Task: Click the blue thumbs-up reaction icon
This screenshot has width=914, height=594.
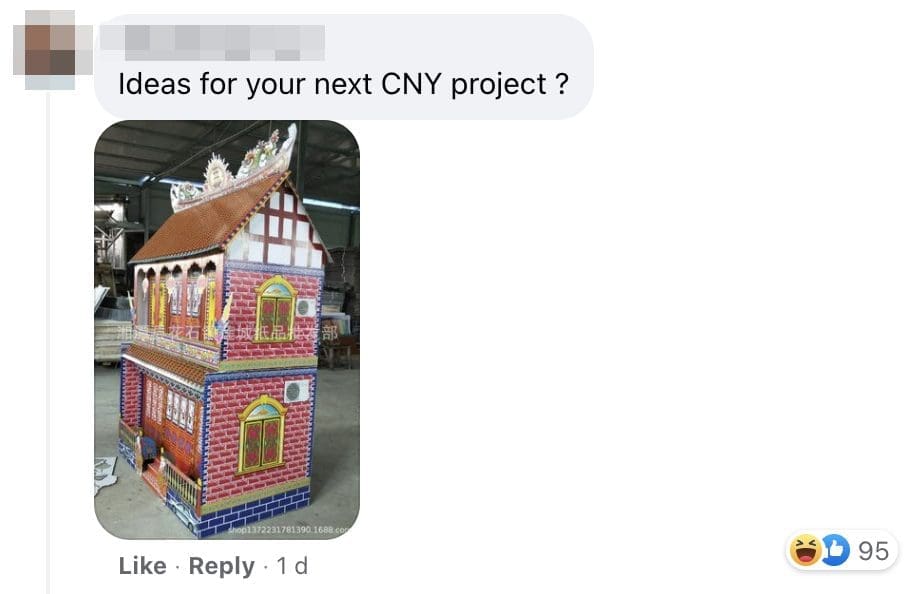Action: (x=837, y=550)
